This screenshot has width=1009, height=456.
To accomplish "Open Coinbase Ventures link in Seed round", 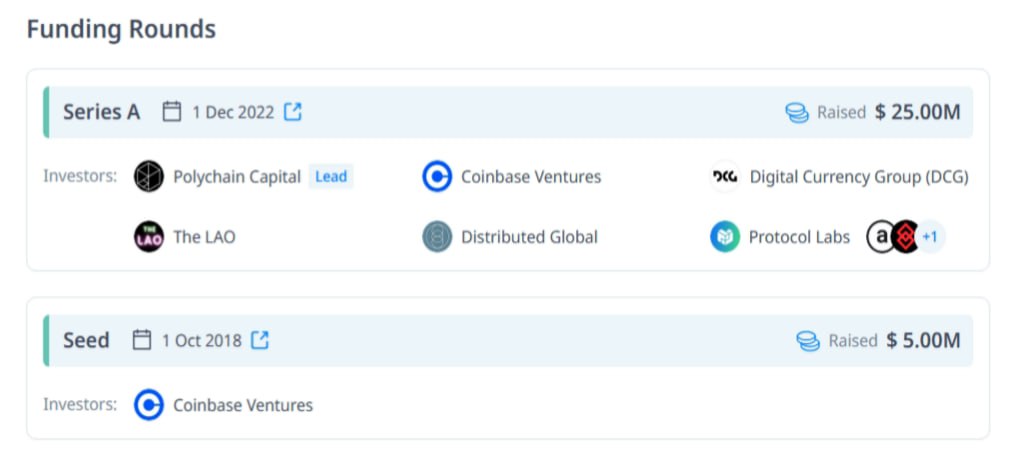I will (243, 406).
